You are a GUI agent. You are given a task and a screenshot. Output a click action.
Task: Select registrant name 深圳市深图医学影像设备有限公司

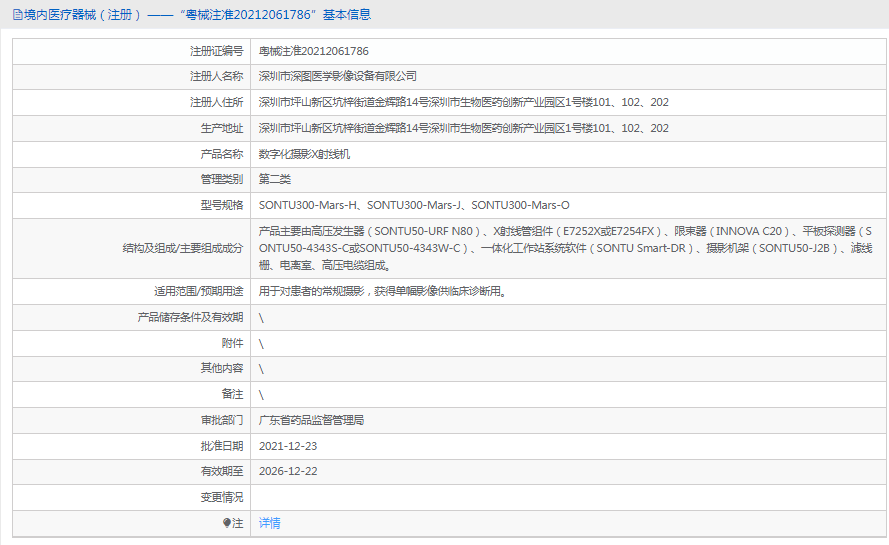[x=337, y=76]
